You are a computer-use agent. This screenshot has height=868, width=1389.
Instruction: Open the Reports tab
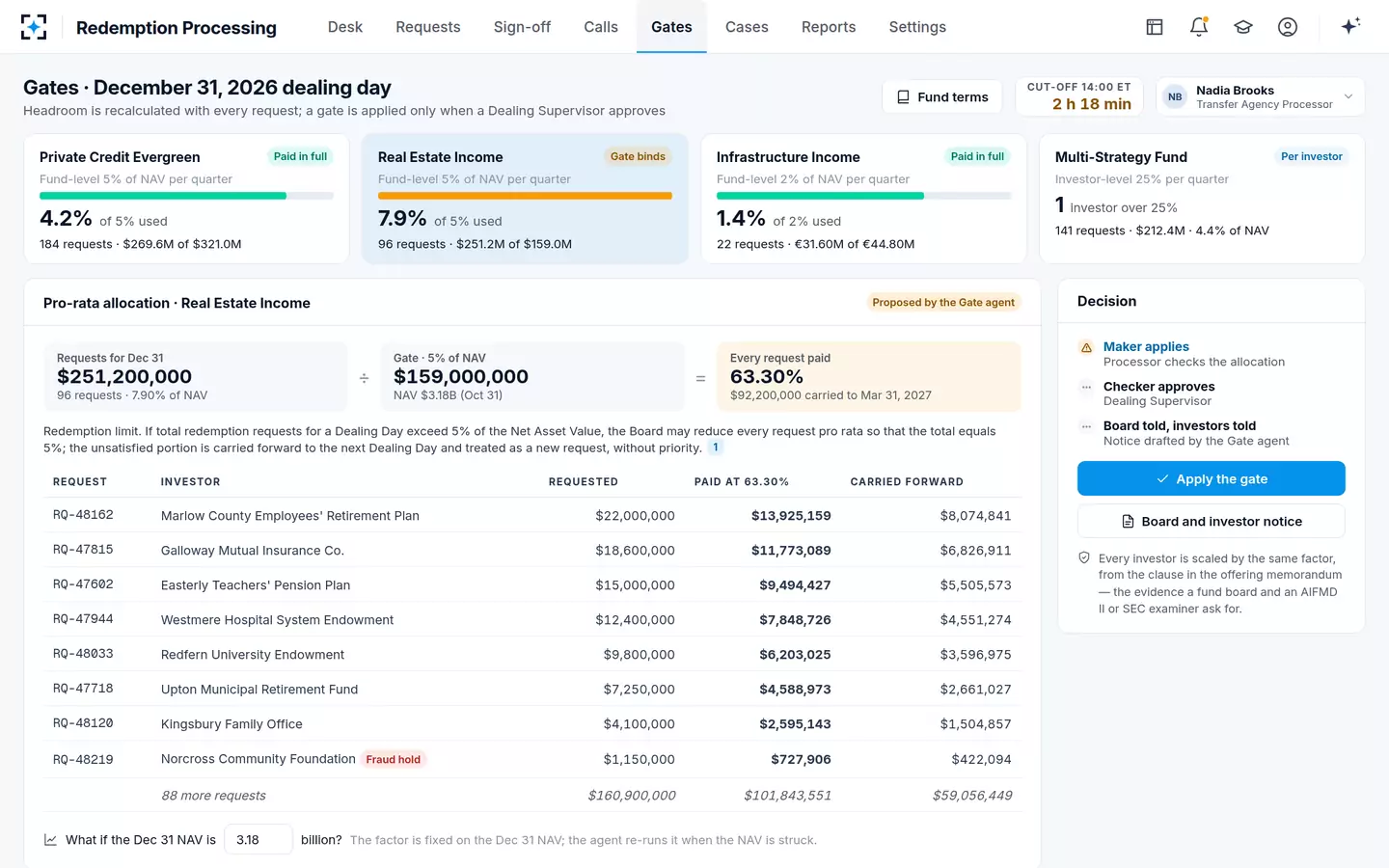click(x=829, y=27)
